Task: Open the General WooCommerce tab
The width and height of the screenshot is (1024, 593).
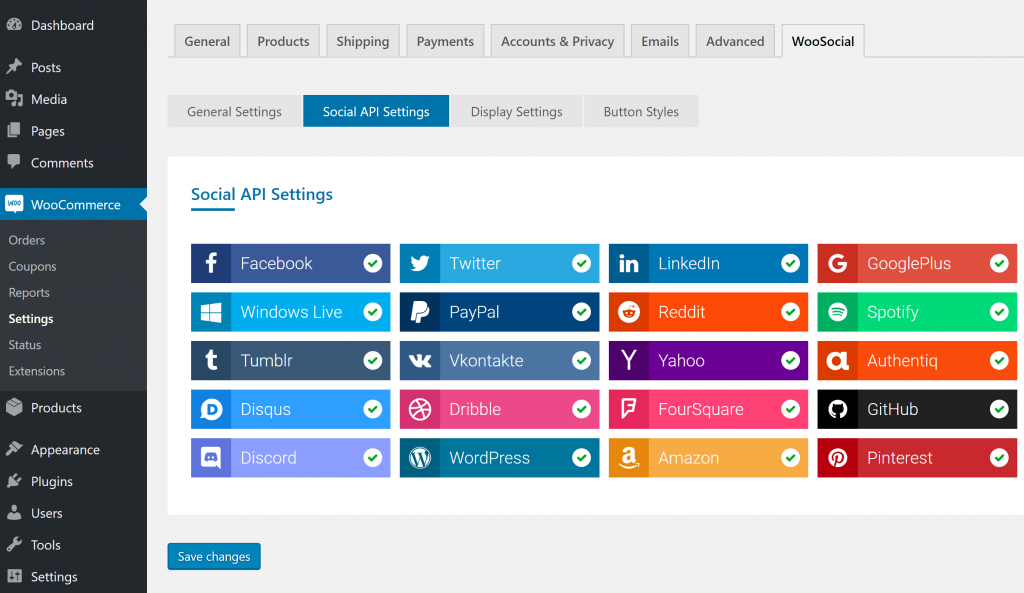Action: [x=207, y=41]
